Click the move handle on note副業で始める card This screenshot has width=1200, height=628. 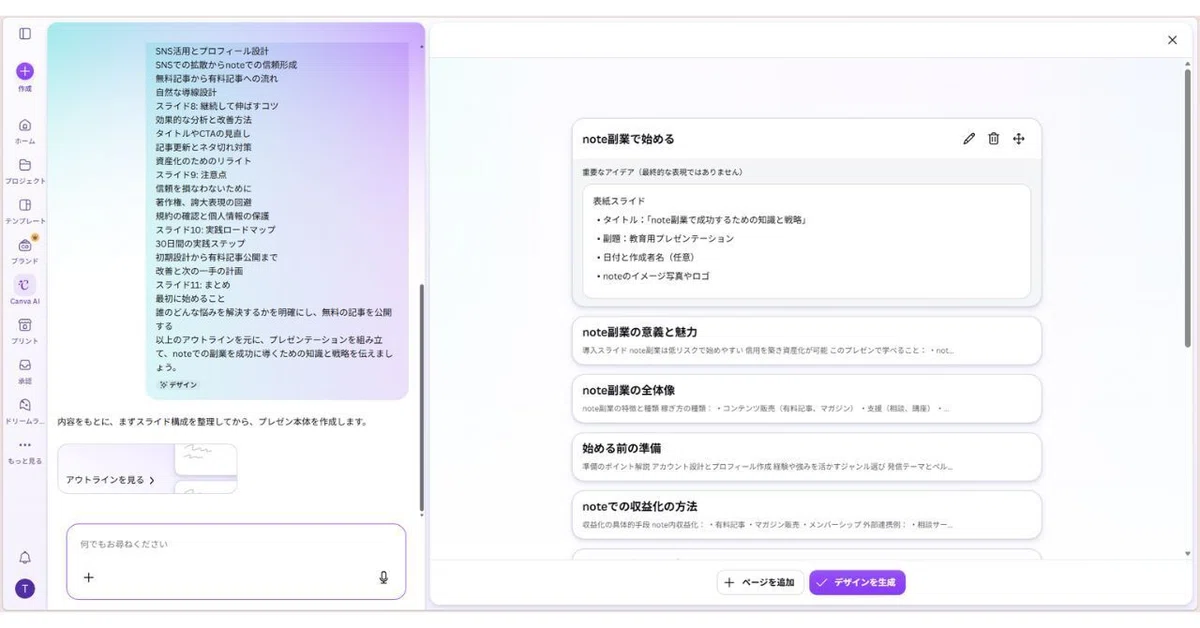(x=1018, y=139)
